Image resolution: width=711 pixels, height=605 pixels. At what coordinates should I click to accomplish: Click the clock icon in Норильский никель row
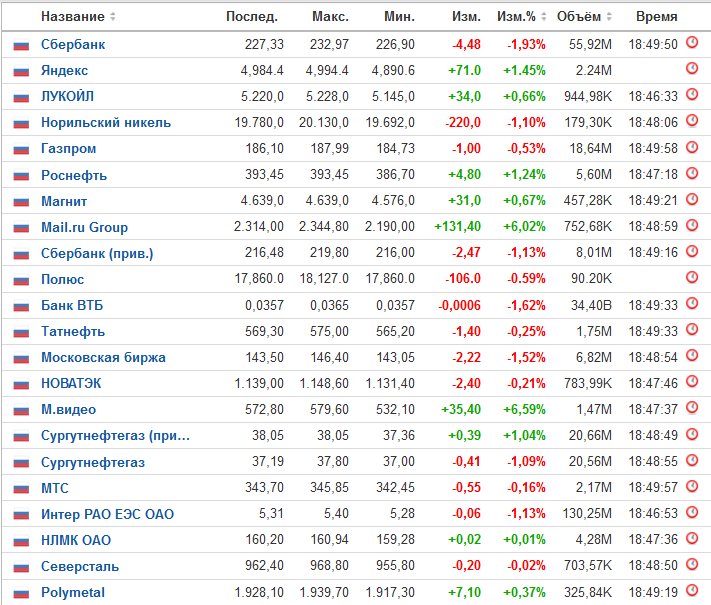(692, 121)
